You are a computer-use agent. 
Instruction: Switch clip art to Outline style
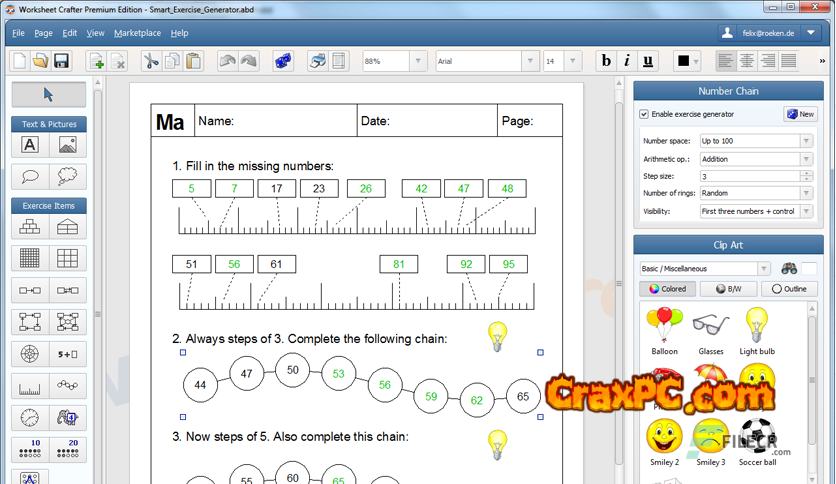click(789, 289)
